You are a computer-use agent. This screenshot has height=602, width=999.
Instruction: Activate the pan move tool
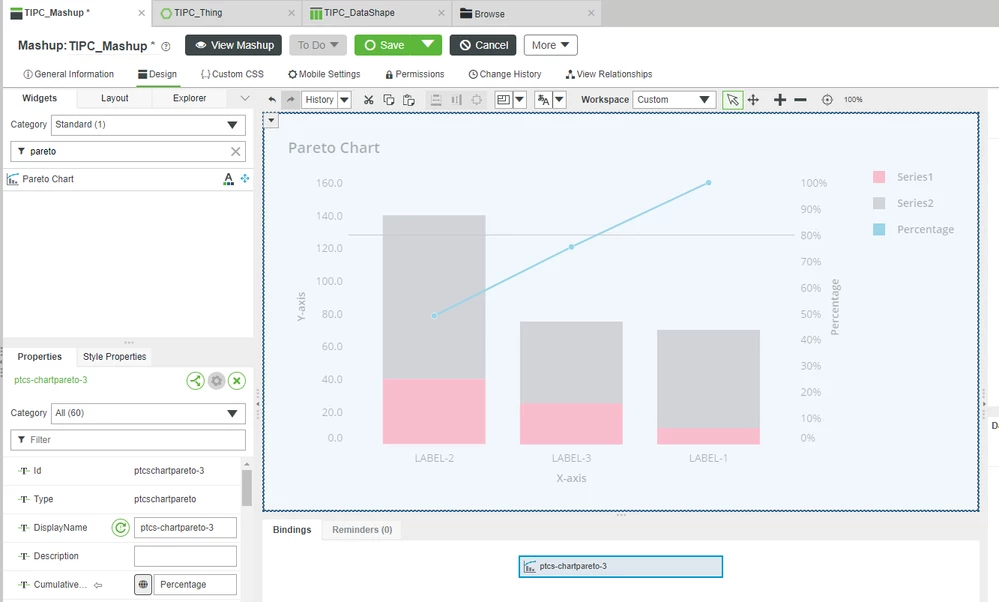click(753, 99)
